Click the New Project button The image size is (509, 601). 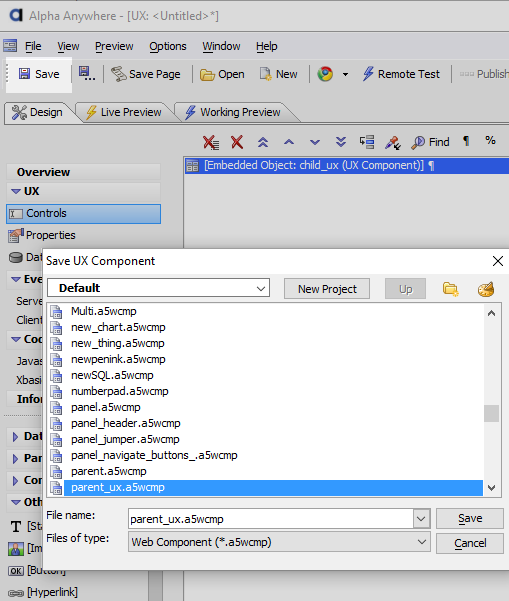click(x=327, y=289)
